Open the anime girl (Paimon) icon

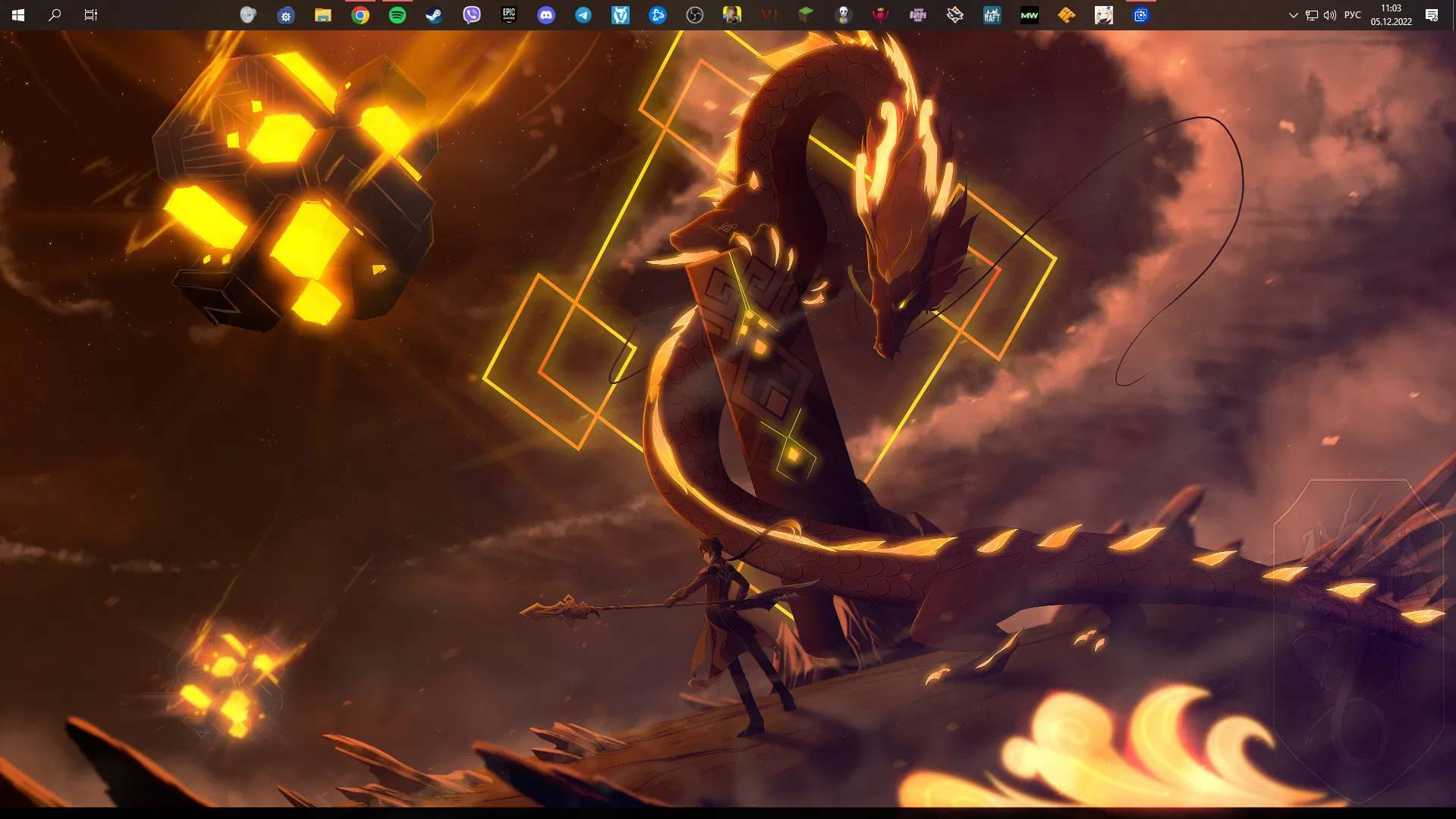1104,15
